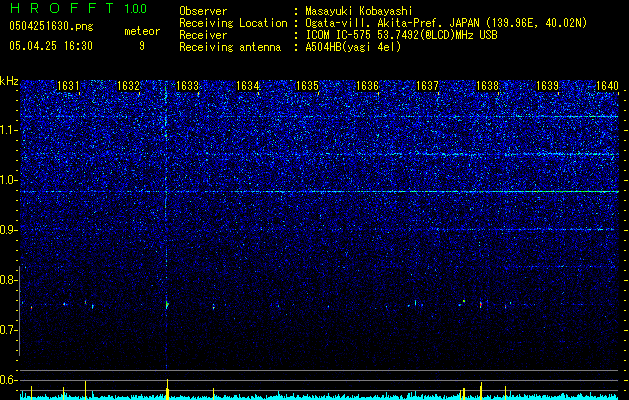
Task: Click the 0.8 frequency axis label
Action: pyautogui.click(x=8, y=280)
